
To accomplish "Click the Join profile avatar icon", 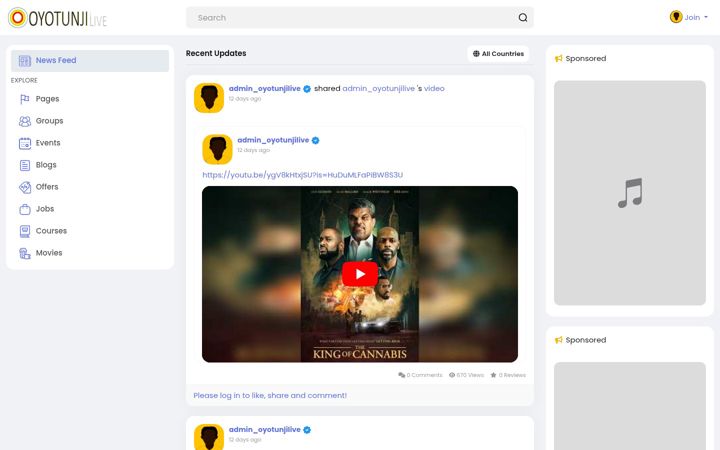I will click(x=675, y=17).
